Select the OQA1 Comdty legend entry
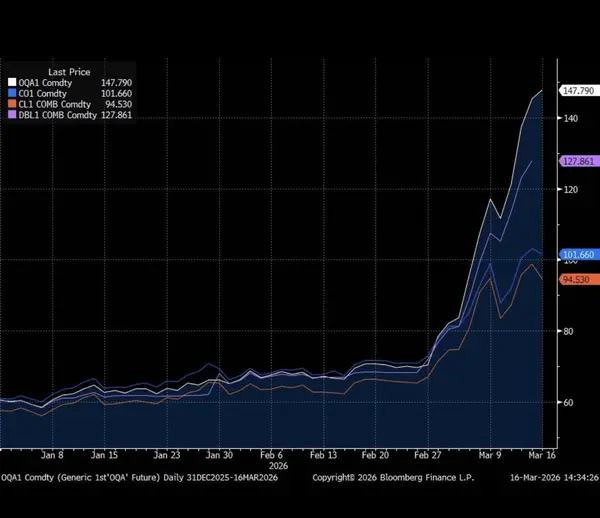Viewport: 600px width, 518px height. 45,82
